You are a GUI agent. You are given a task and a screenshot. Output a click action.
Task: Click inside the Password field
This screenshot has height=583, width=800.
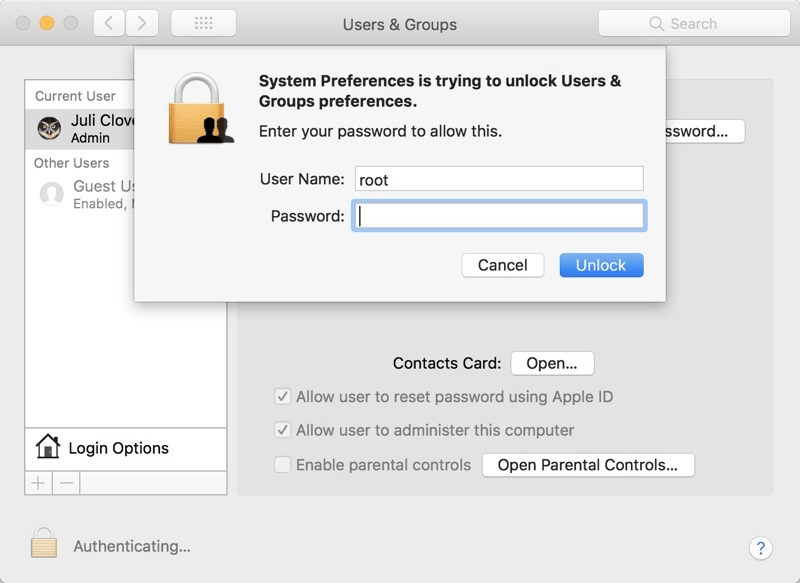click(498, 215)
